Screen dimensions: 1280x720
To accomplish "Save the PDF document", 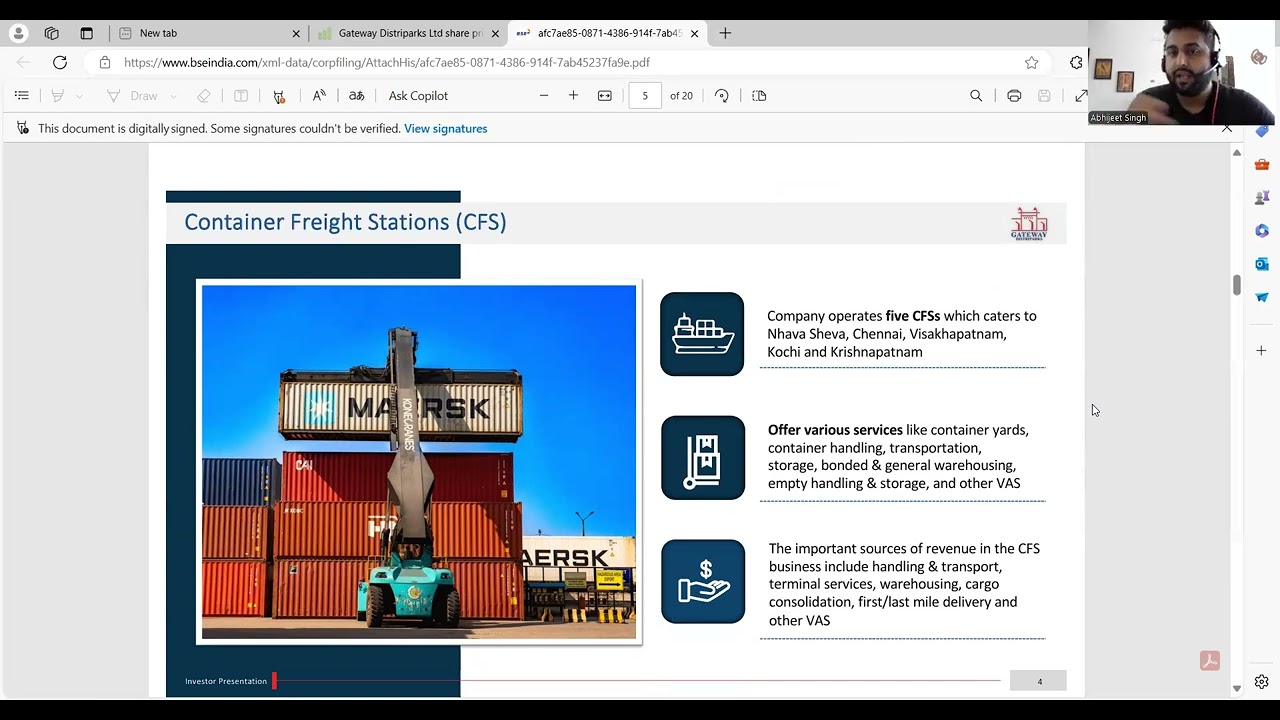I will pos(1044,96).
